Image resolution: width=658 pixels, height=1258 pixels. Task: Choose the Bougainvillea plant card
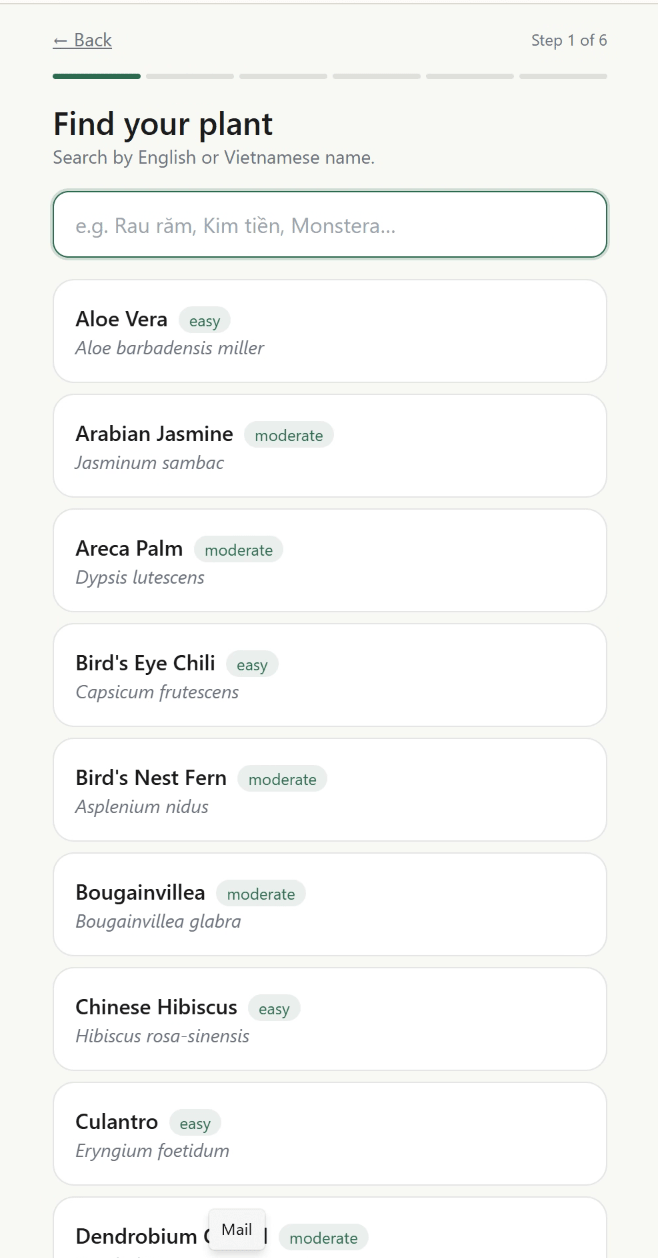(330, 904)
